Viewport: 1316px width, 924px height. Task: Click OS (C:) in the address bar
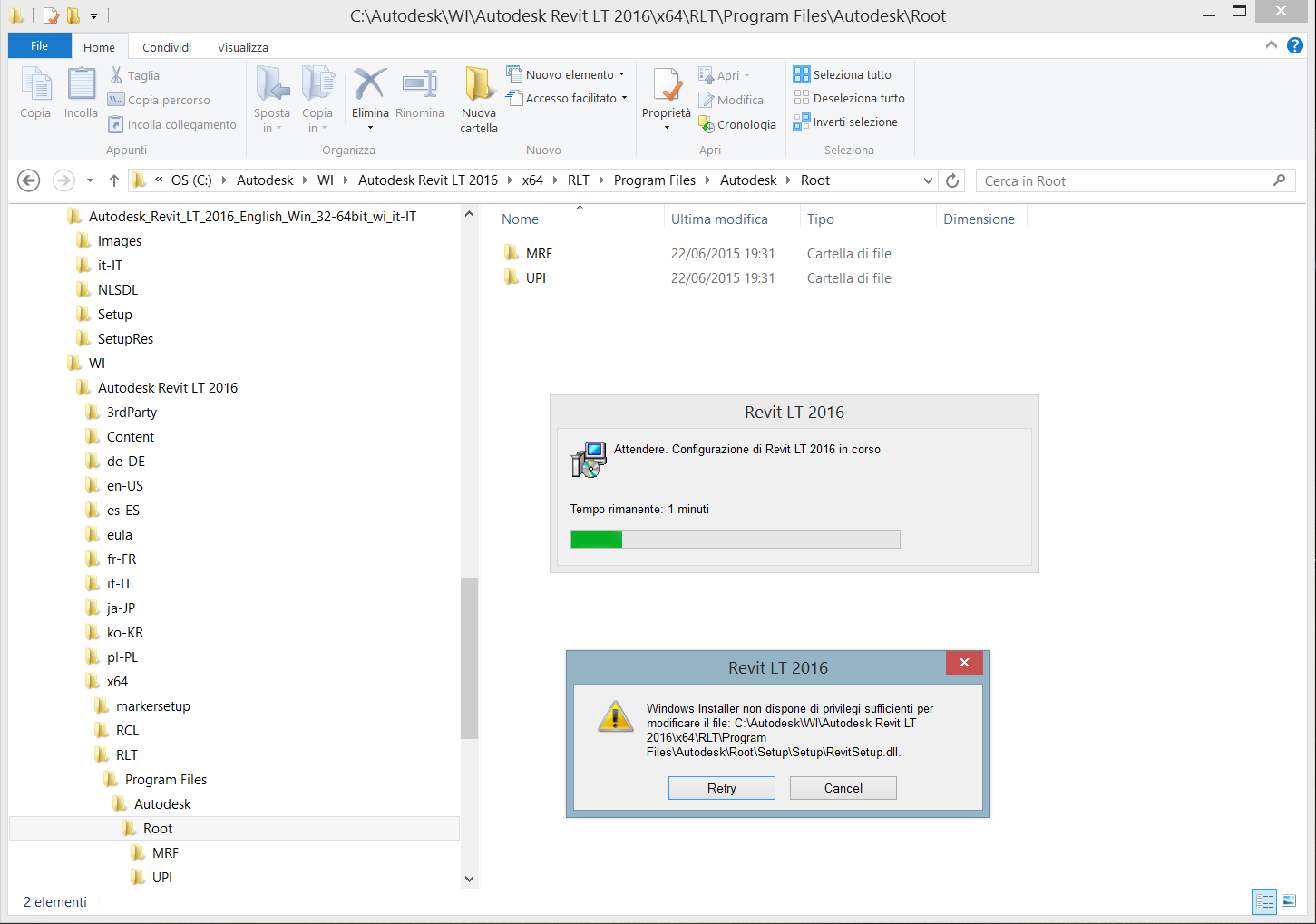coord(191,180)
